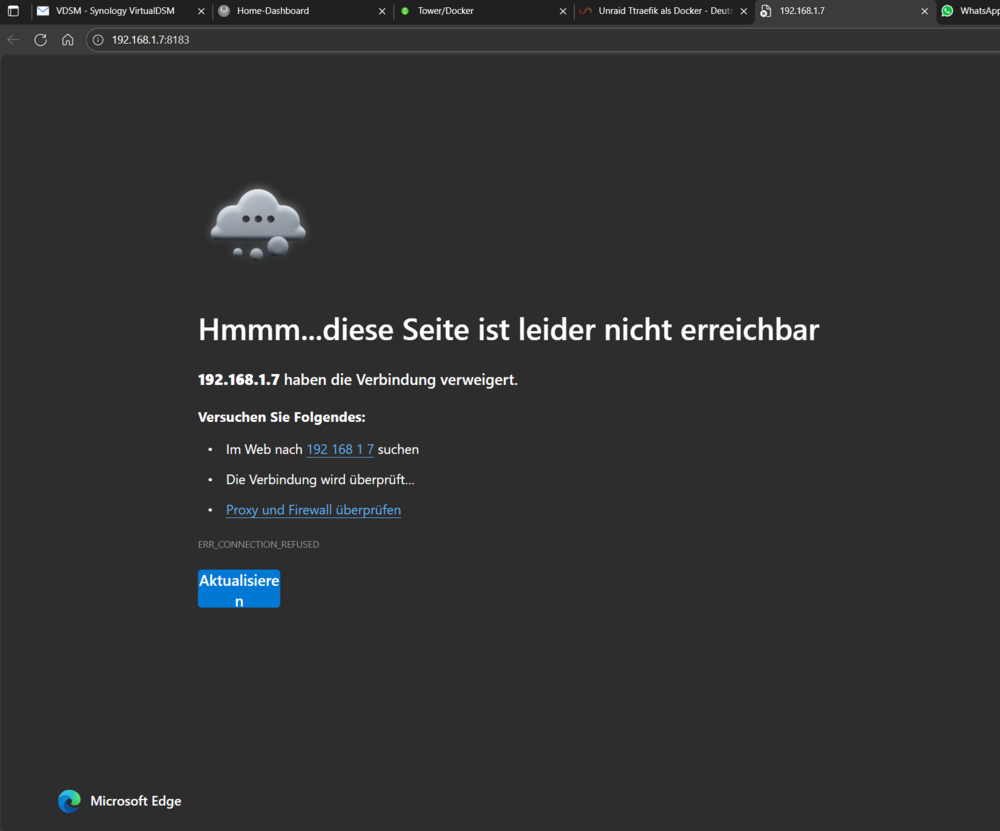Click the Microsoft Edge logo at bottom
1000x831 pixels.
(70, 801)
